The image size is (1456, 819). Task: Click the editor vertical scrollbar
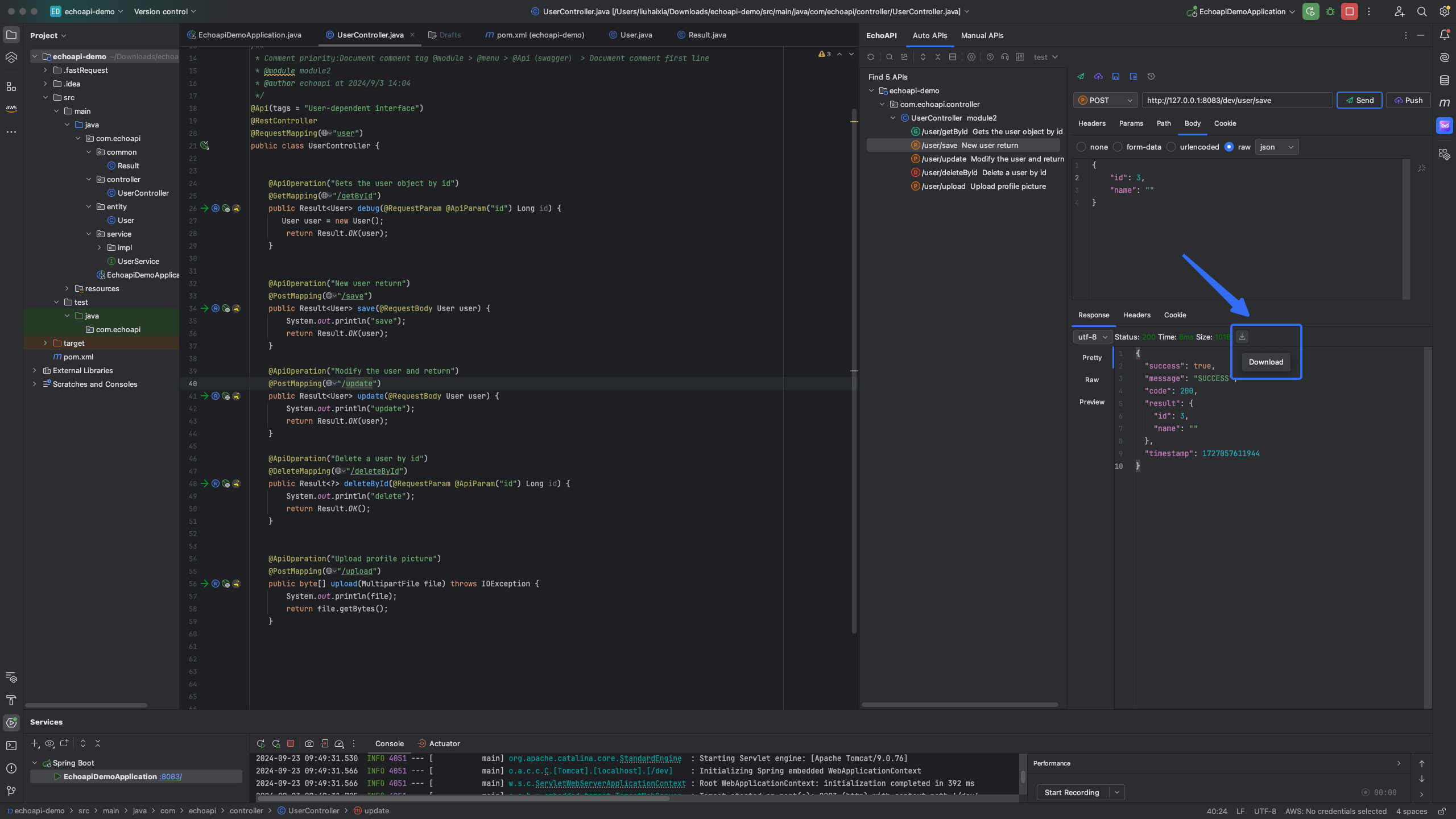pos(854,370)
